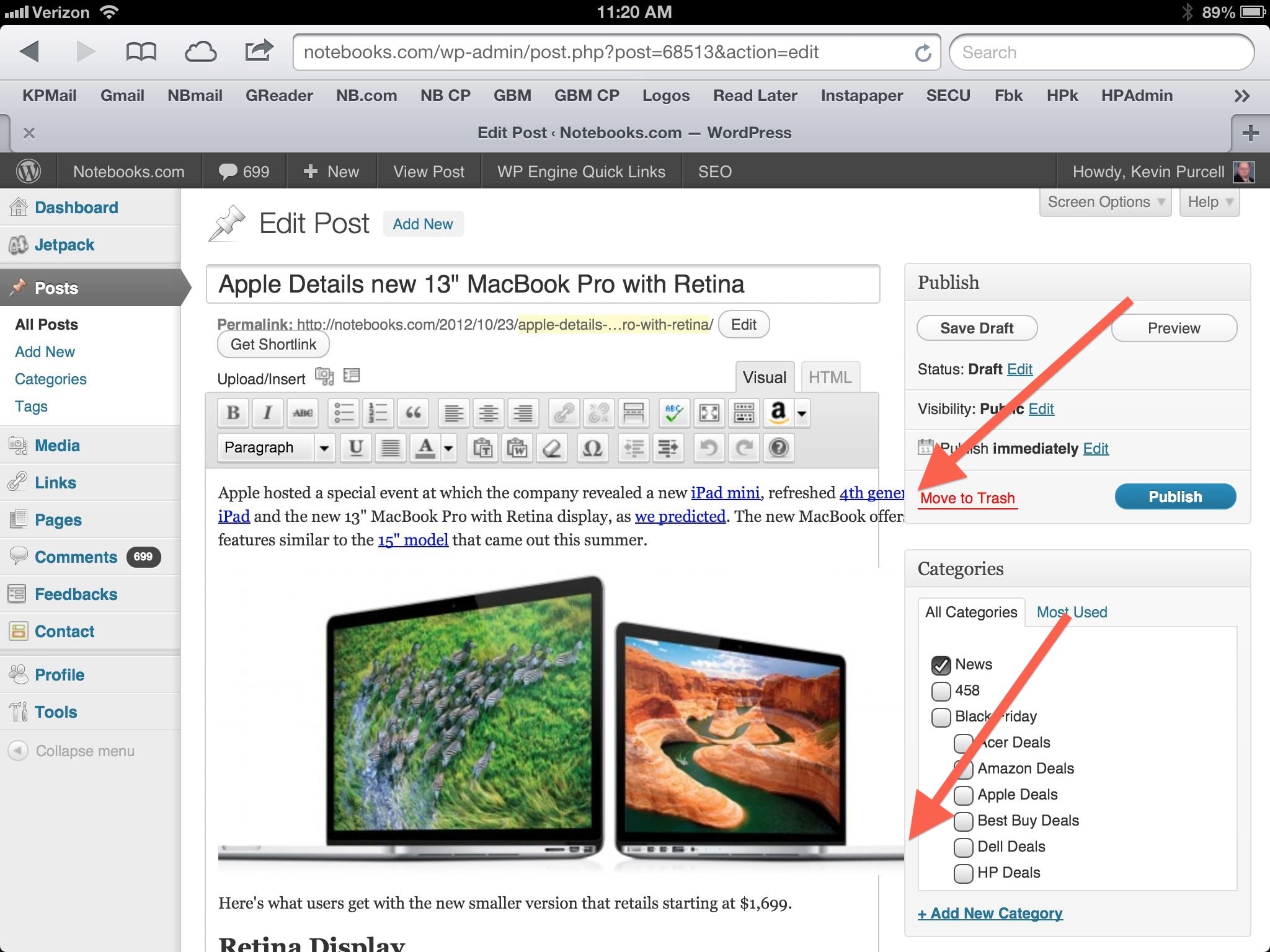Screen dimensions: 1270x952
Task: Check the Best Buy Deals category
Action: [963, 821]
